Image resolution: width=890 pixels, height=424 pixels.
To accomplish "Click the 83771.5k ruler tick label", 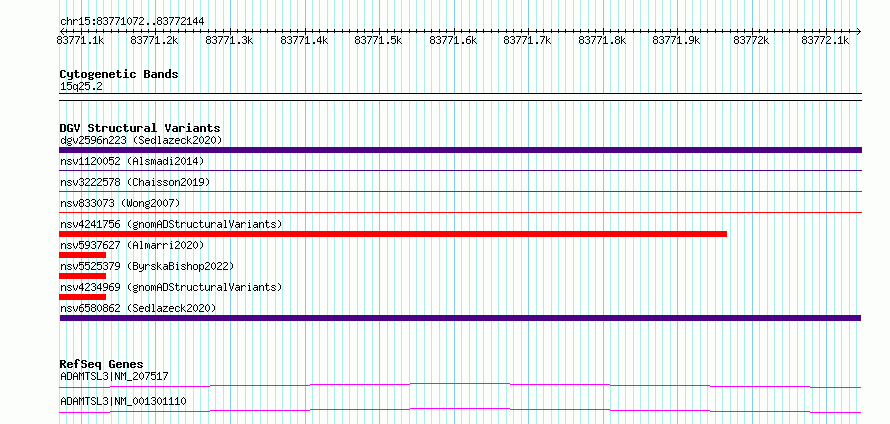I will pos(378,40).
